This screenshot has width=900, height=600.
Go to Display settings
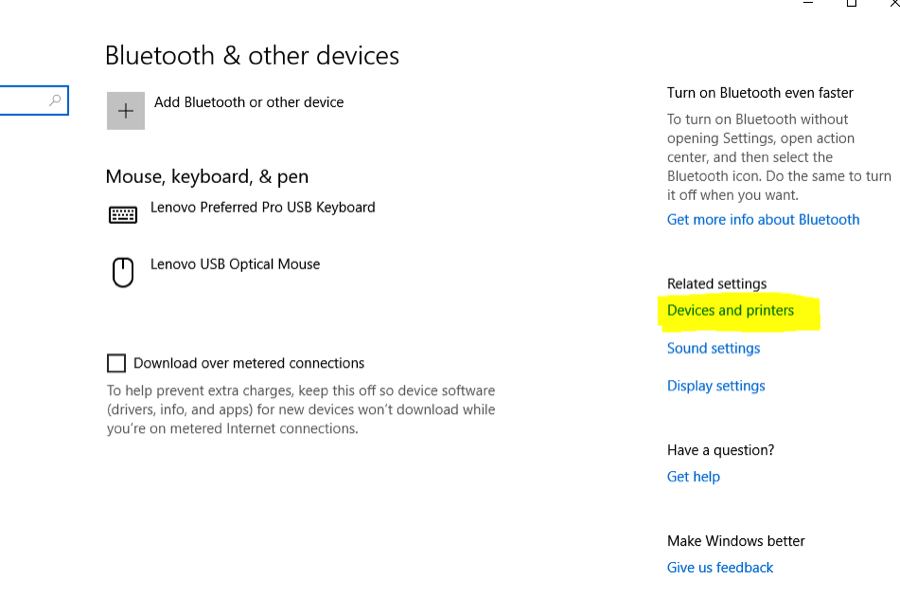tap(716, 386)
